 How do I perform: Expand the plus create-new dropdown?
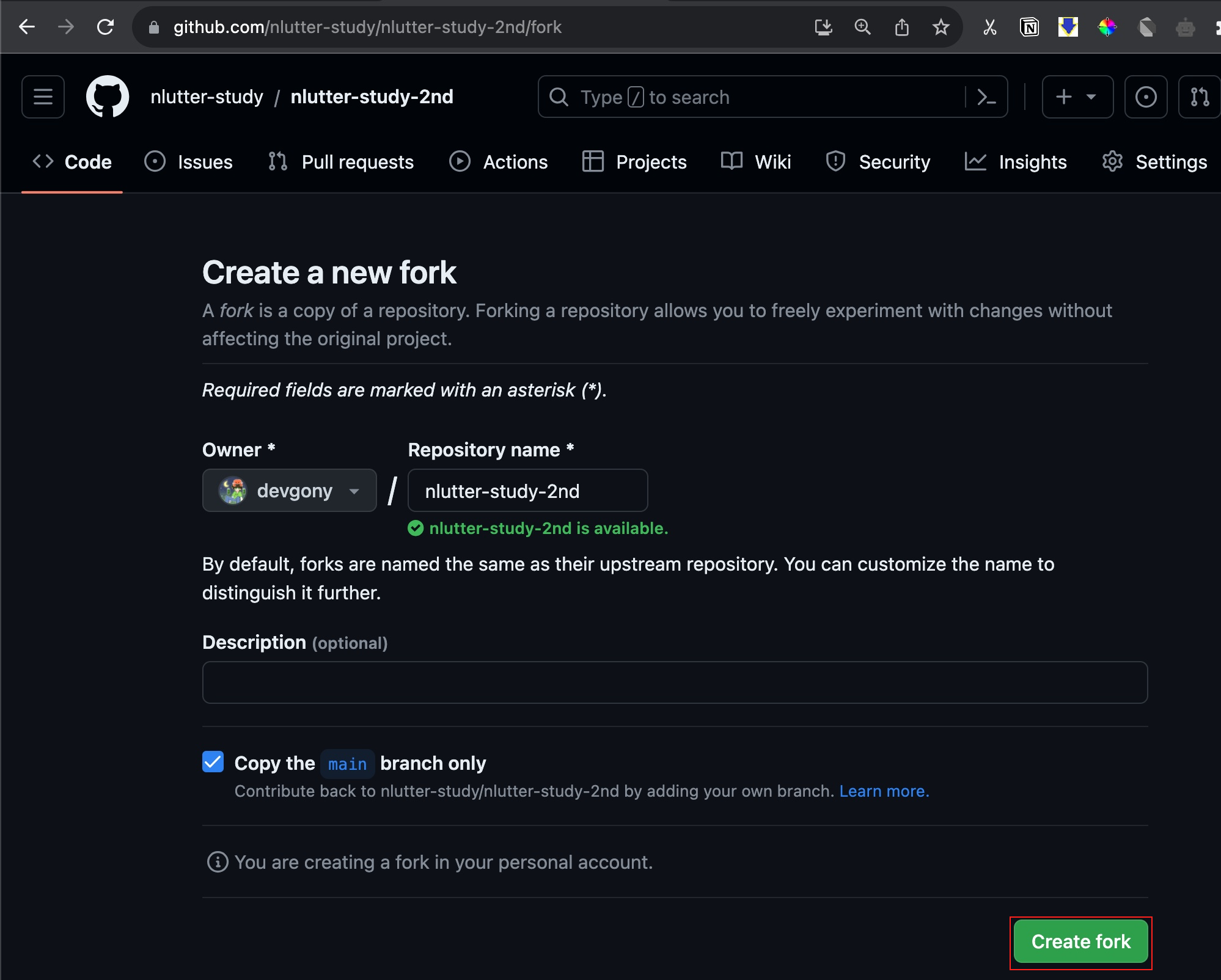1077,97
